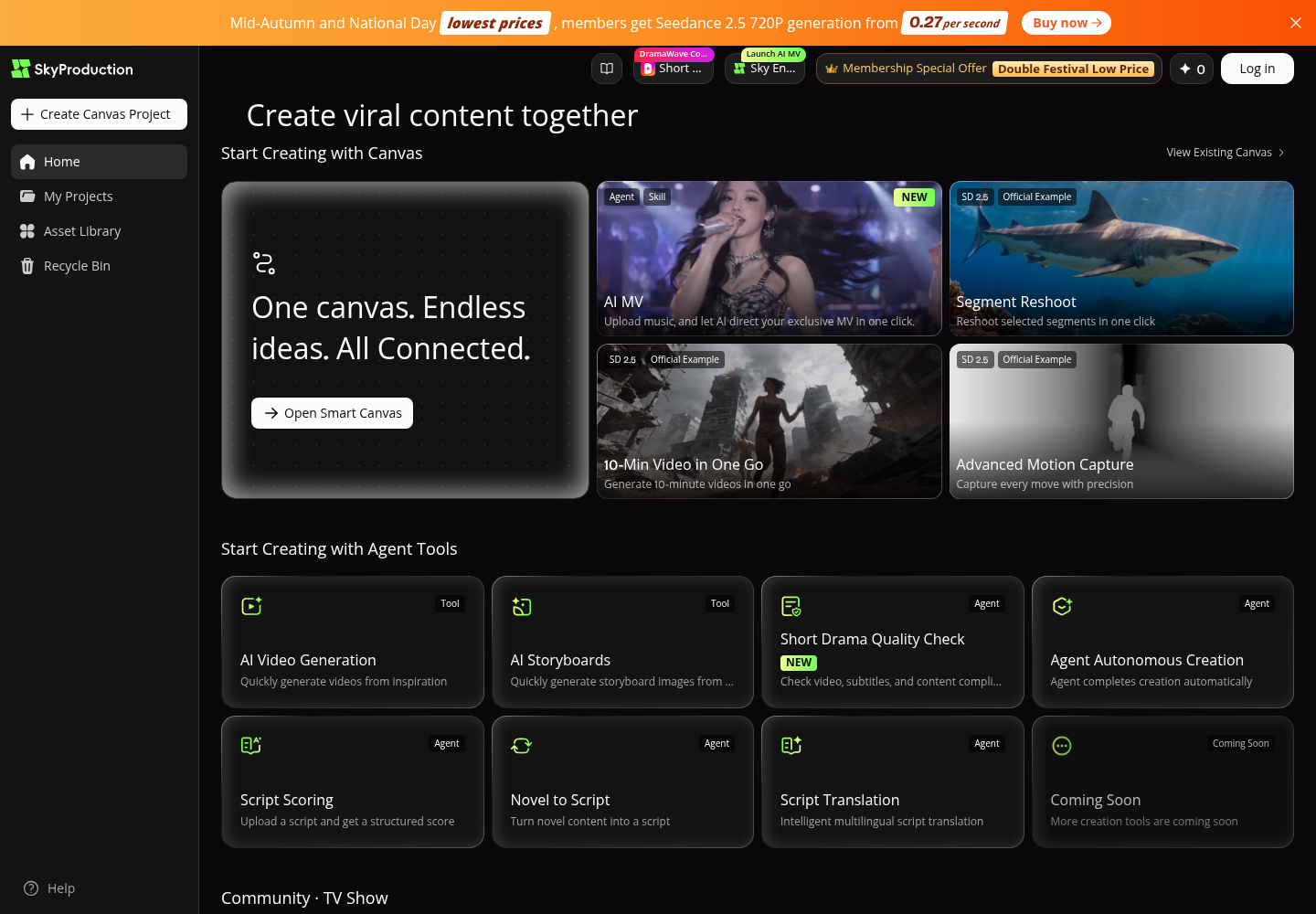Click the SkyProduction logo

coord(72,69)
